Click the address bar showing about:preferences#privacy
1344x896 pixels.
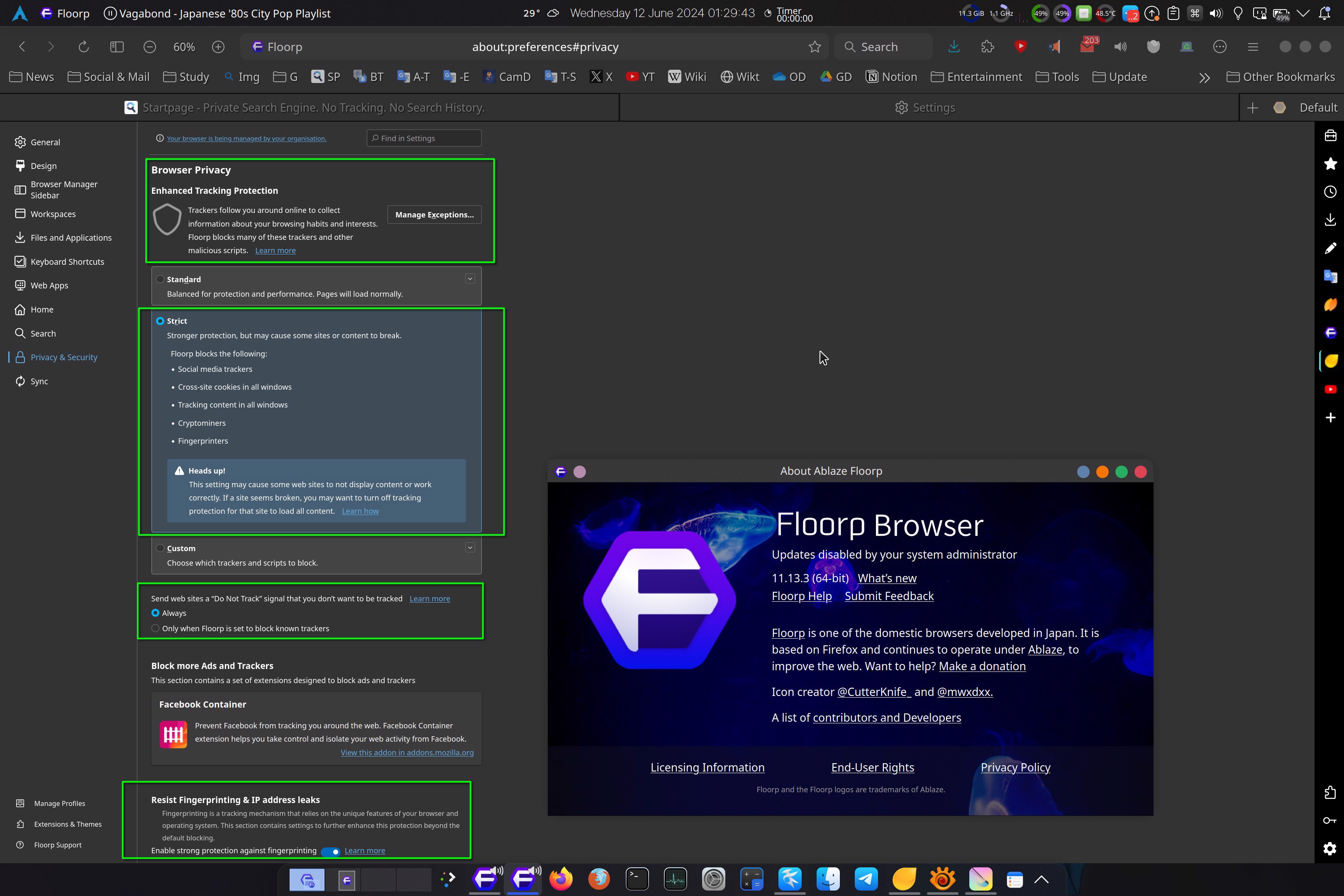(545, 47)
